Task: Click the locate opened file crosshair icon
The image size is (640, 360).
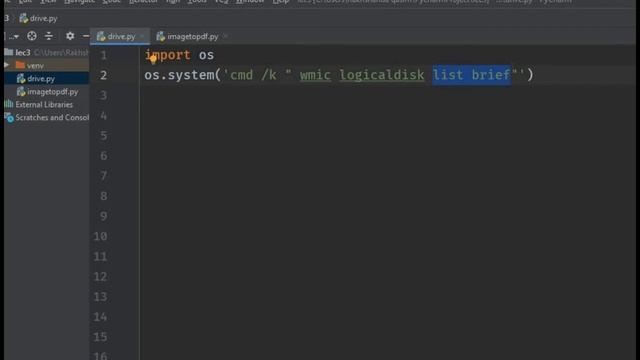Action: pos(32,36)
